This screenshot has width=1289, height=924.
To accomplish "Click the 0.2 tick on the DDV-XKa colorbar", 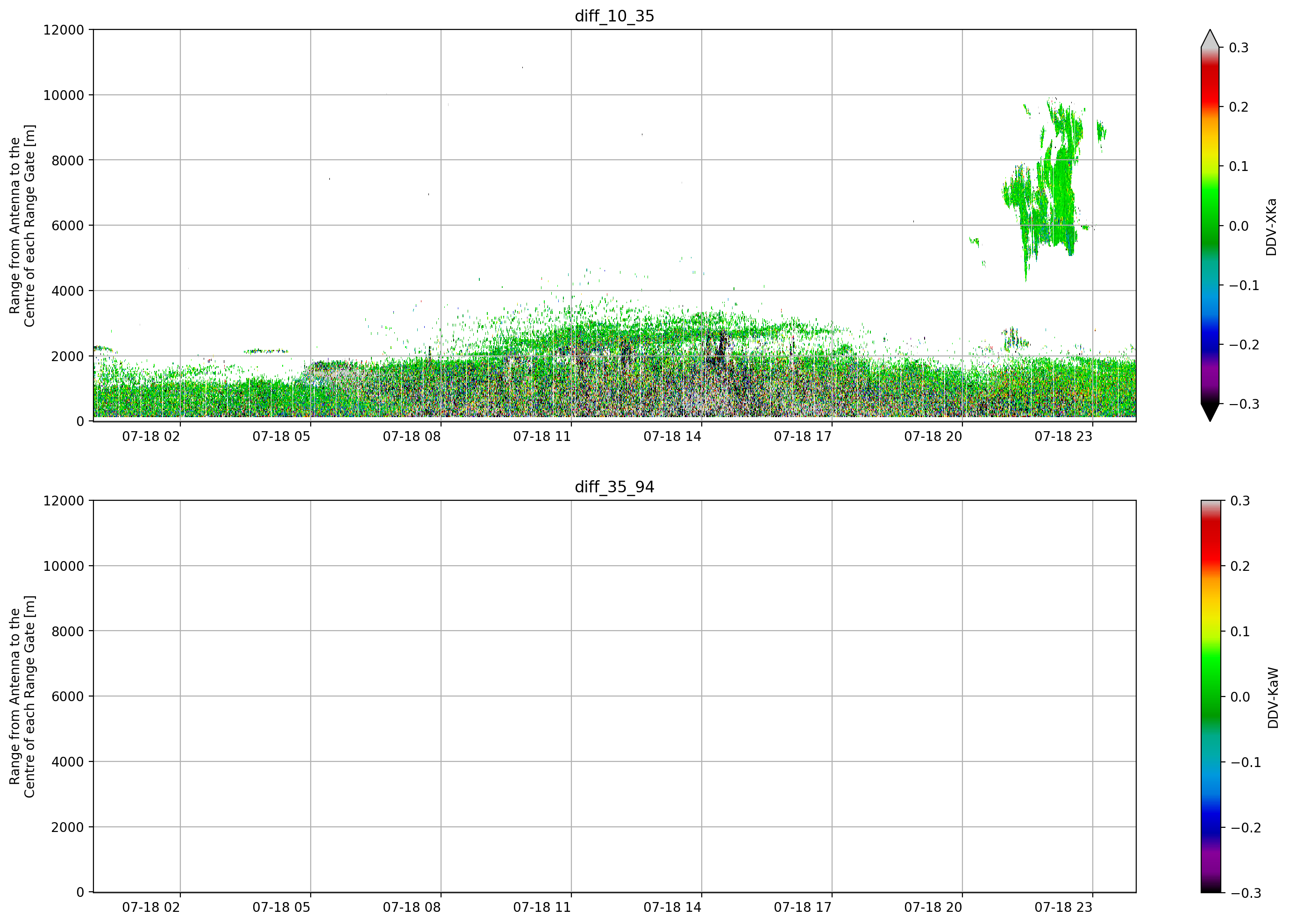I will pos(1239,107).
